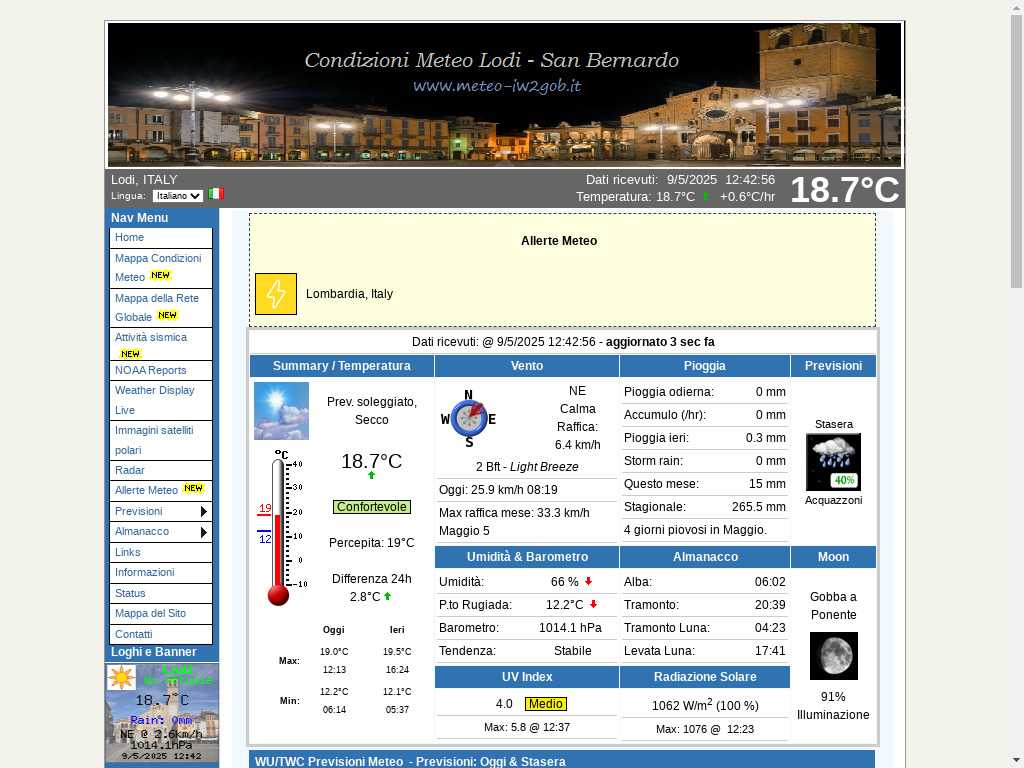
Task: Expand the Previsioni submenu
Action: (x=161, y=511)
